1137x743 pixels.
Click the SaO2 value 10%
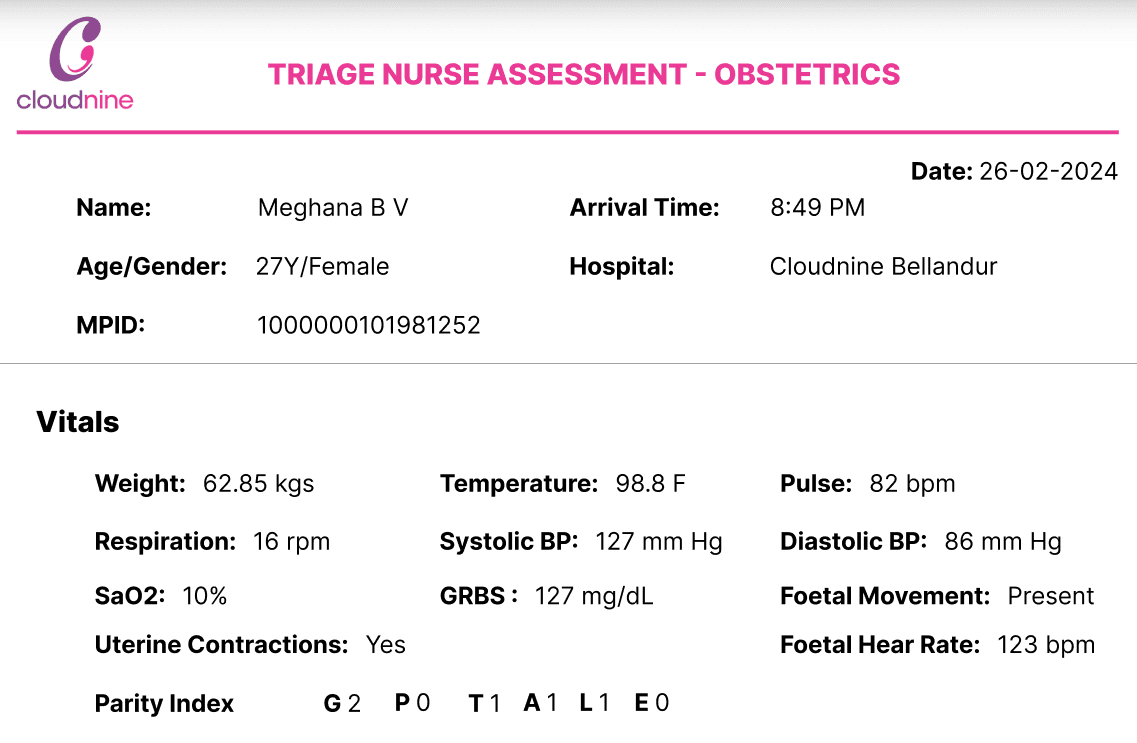pos(204,596)
